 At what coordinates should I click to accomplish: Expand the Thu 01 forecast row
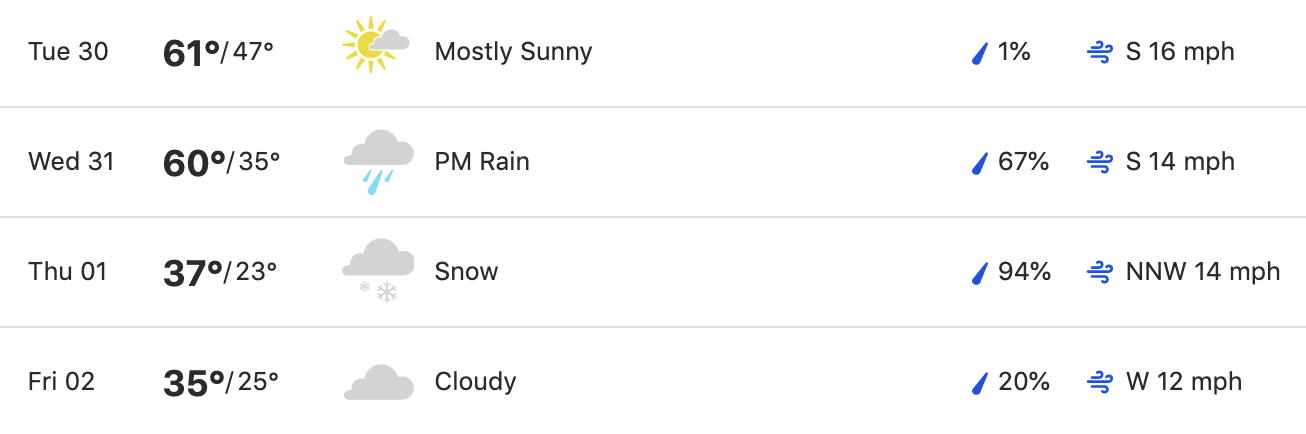pyautogui.click(x=653, y=272)
